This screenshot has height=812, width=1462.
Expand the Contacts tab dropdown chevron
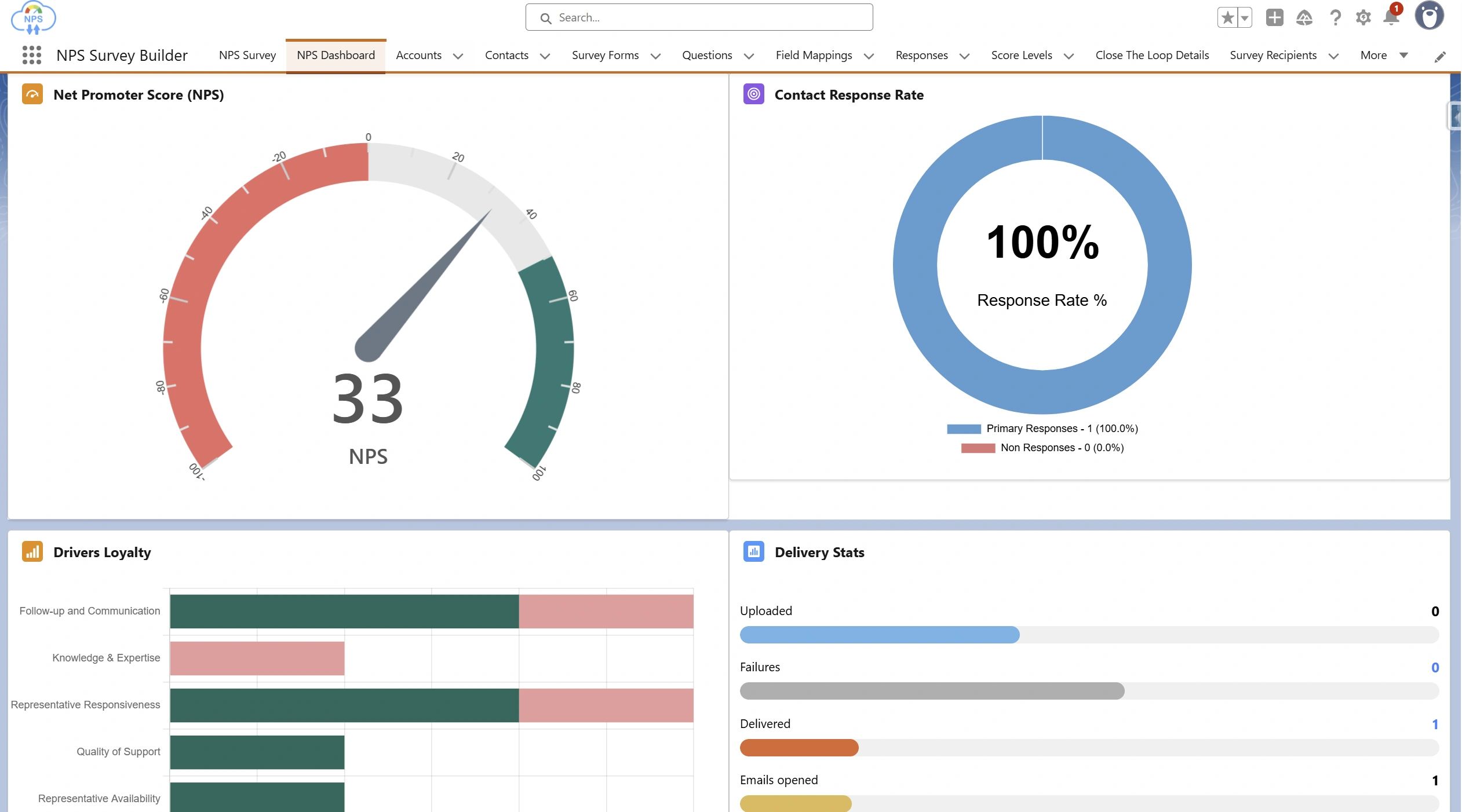click(x=545, y=56)
